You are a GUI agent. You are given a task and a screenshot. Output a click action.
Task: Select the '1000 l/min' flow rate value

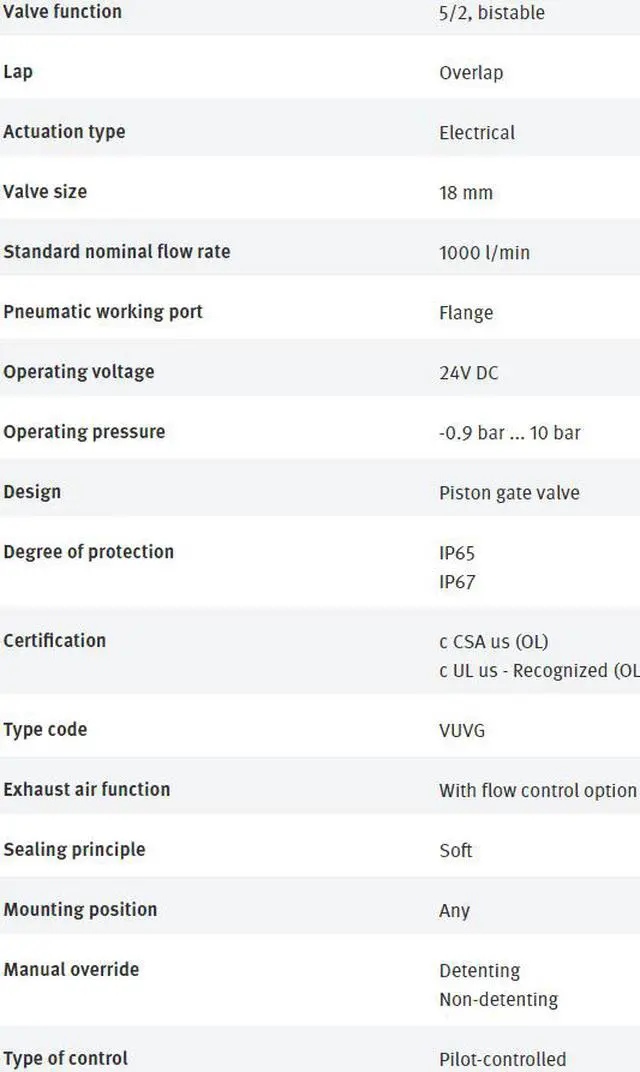[484, 252]
